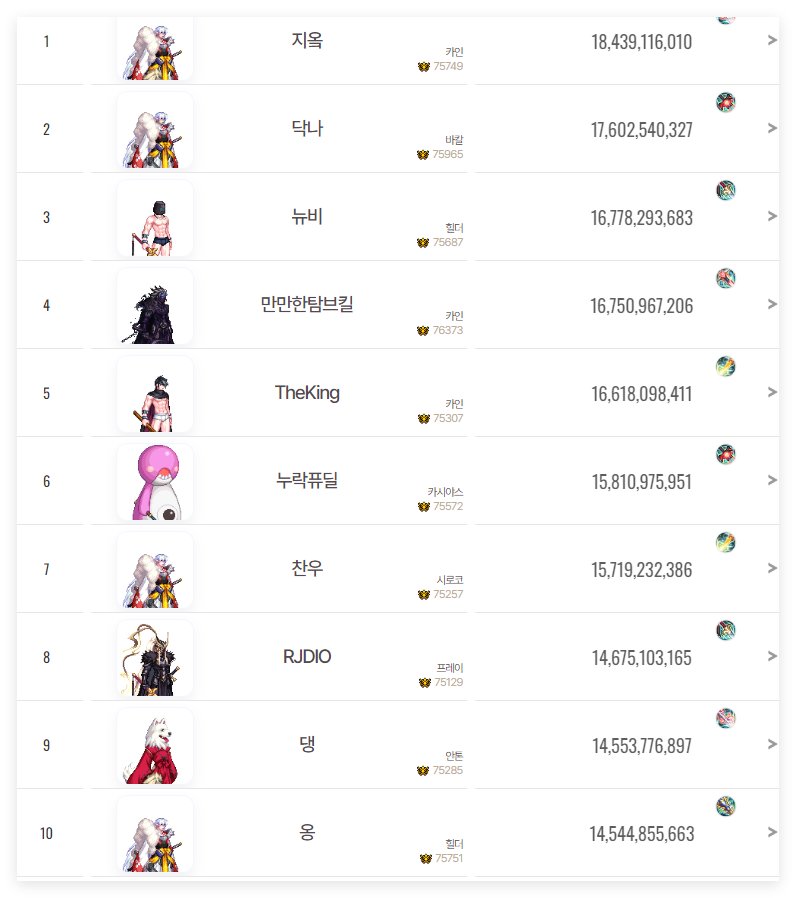Click the round icon in rank 3 row

(x=726, y=190)
